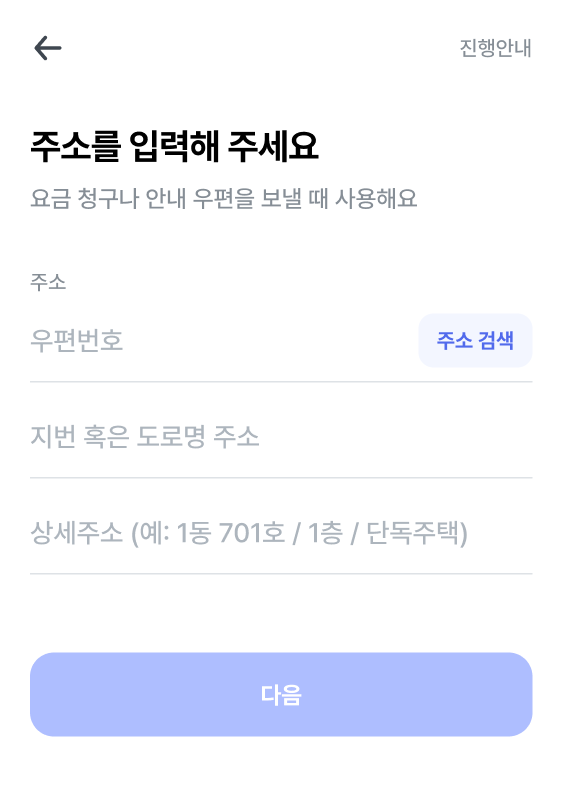The width and height of the screenshot is (563, 797).
Task: Select the 지번 혹은 도로명 주소 field
Action: [281, 437]
